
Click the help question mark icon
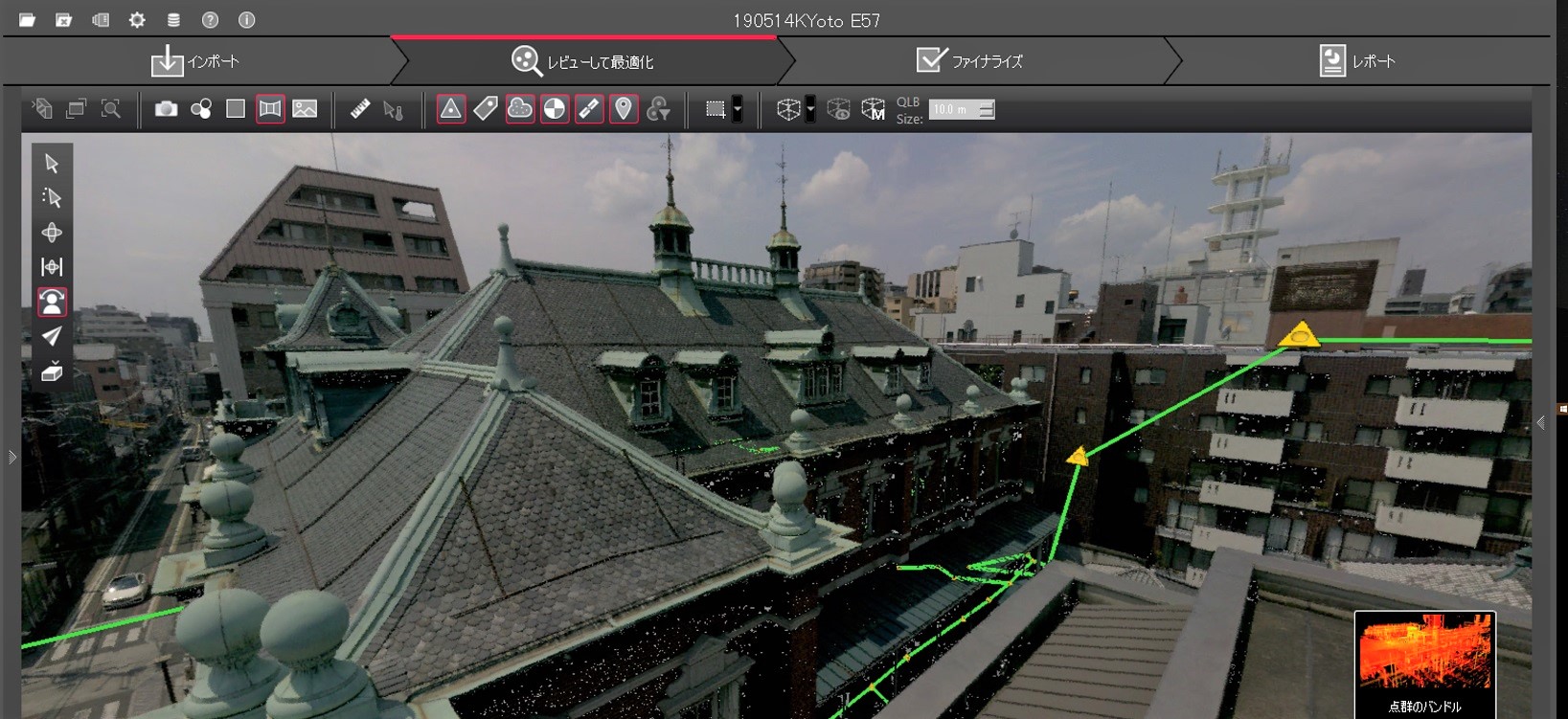tap(210, 20)
